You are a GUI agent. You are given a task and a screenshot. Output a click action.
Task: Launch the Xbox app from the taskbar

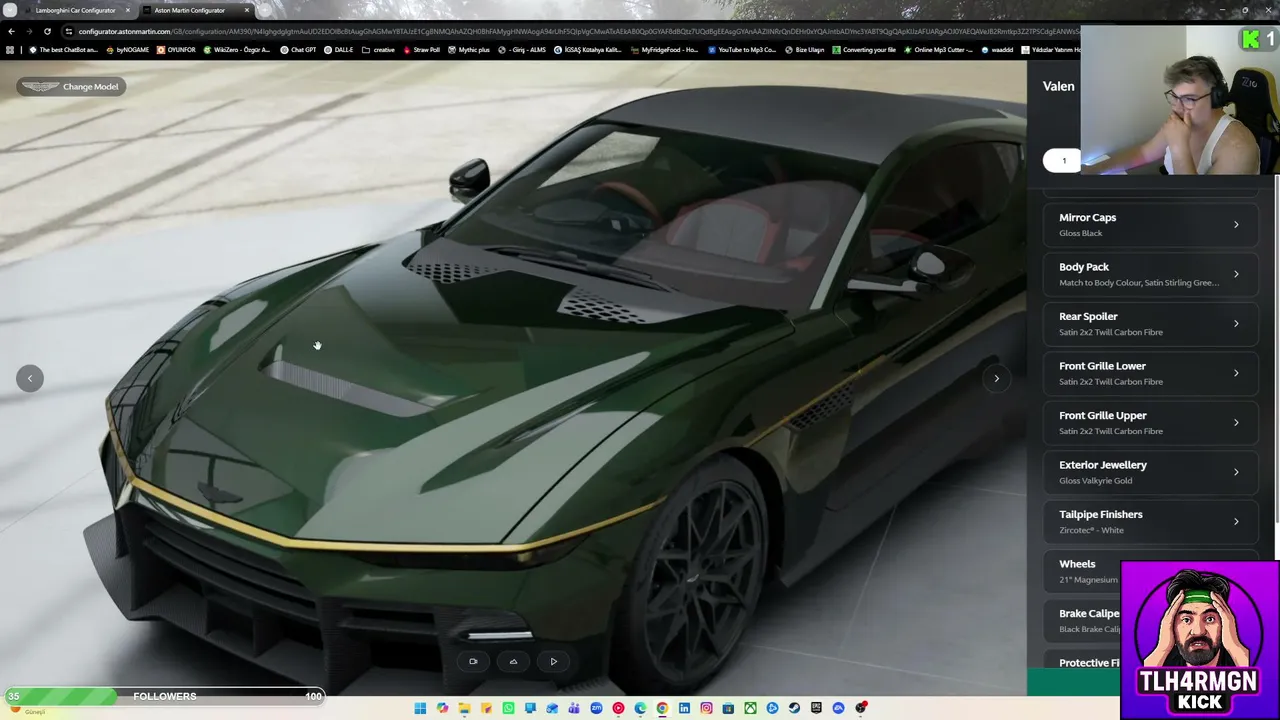point(750,708)
